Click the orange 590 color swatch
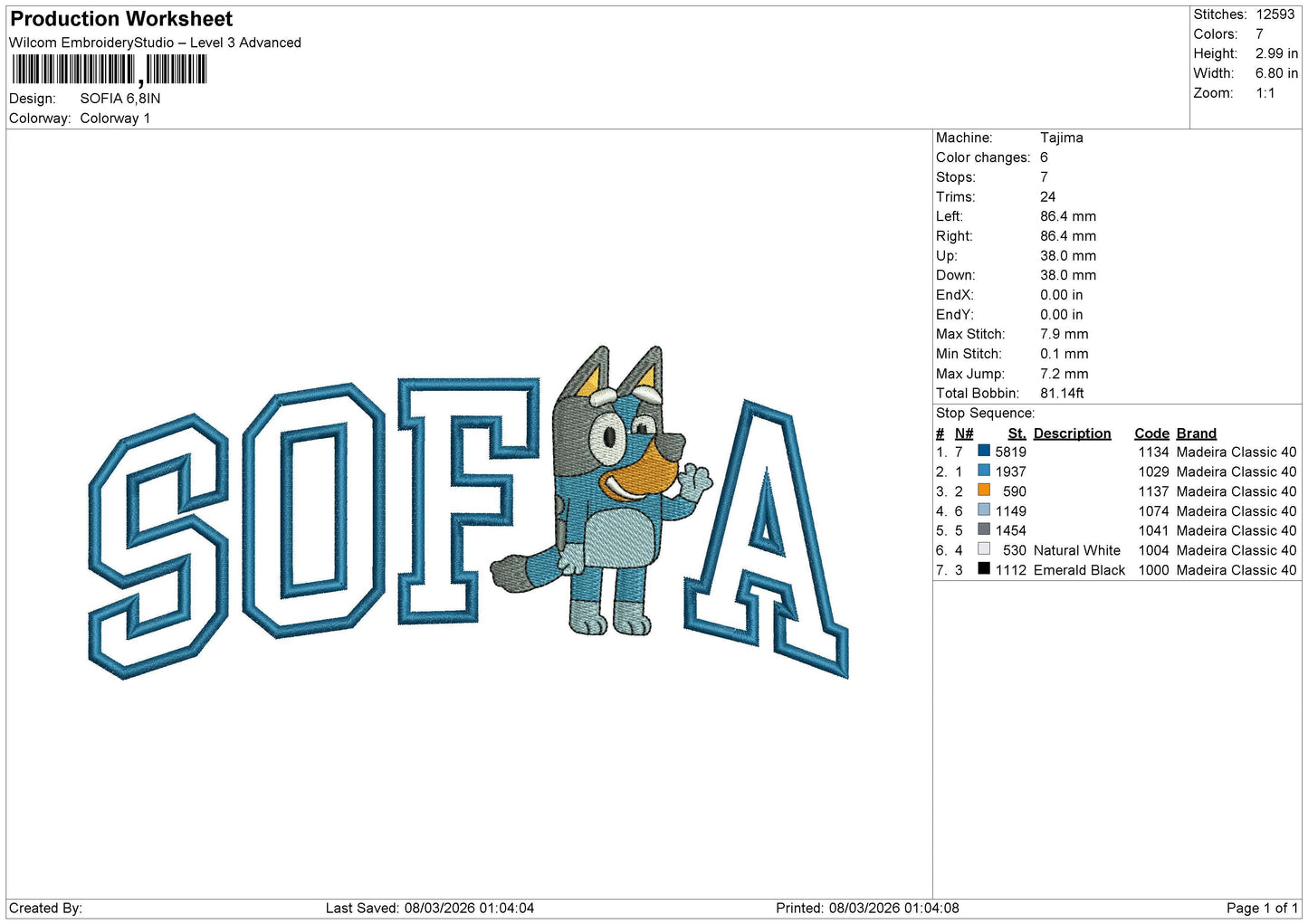This screenshot has width=1308, height=924. (984, 491)
